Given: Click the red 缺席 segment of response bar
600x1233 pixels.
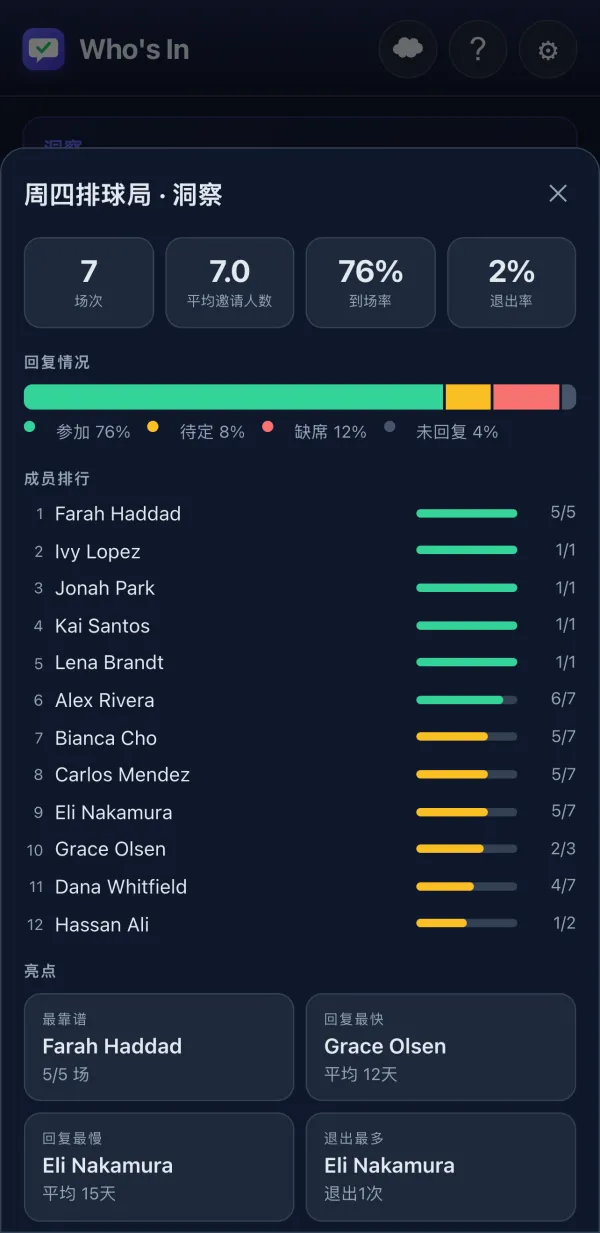Looking at the screenshot, I should point(526,397).
